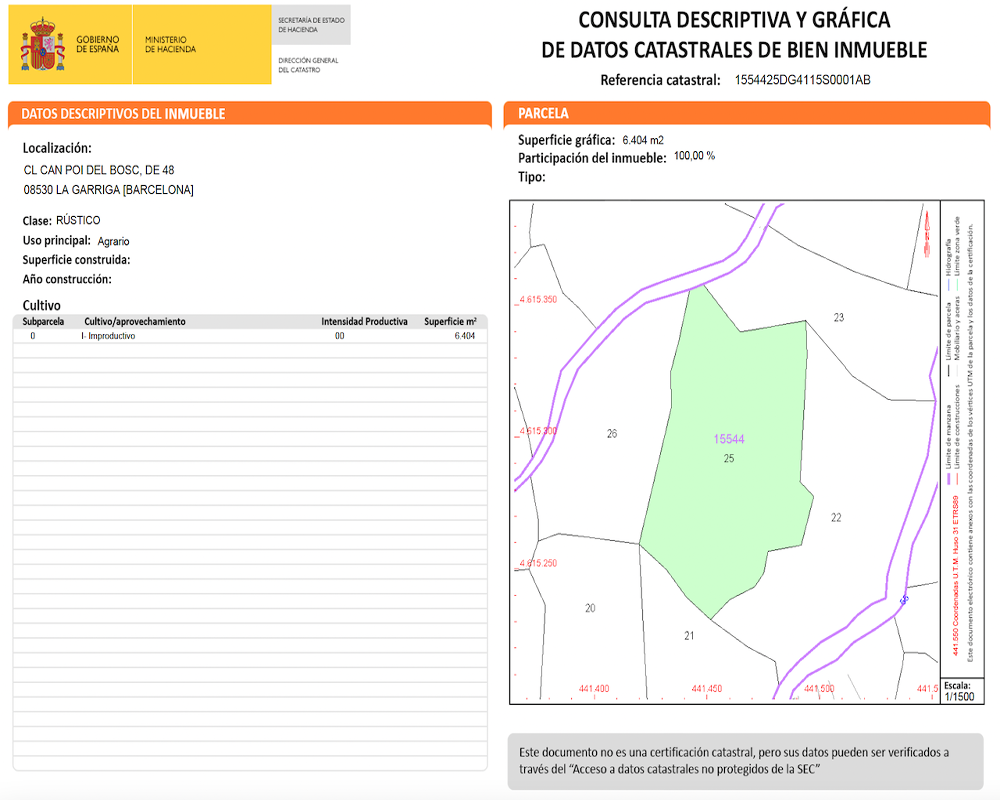Click parcel 20 on the map
Screen dimensions: 1000x800
point(590,608)
